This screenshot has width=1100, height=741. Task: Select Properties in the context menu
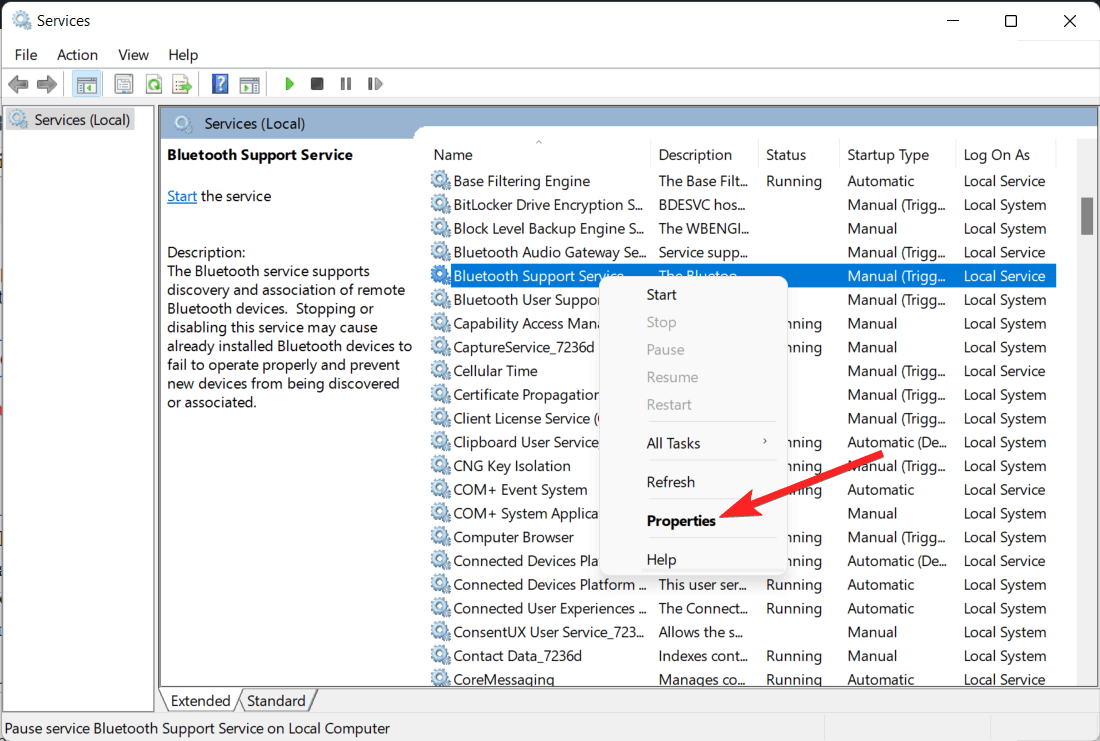point(681,521)
